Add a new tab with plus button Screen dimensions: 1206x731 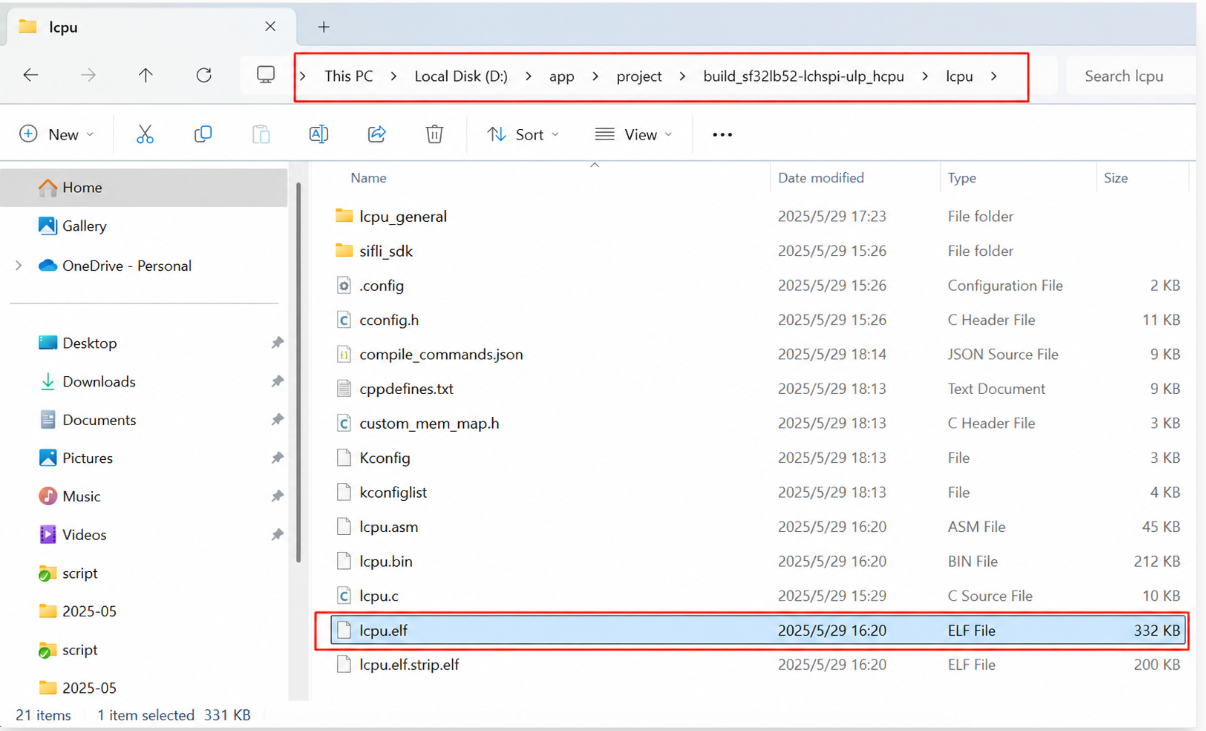click(x=323, y=27)
